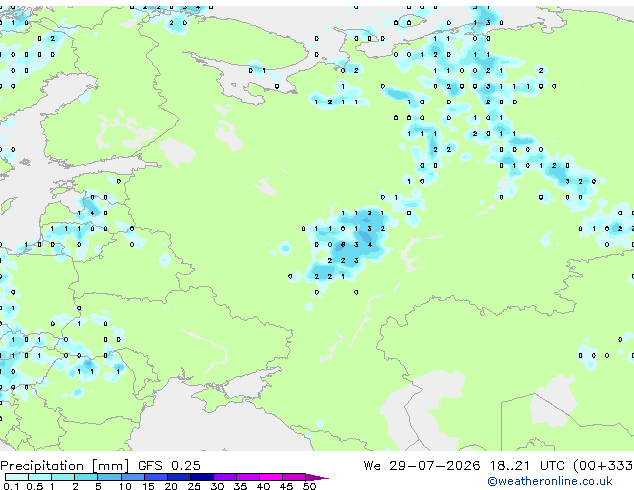Pick the 2 mm legend color swatch
Image resolution: width=634 pixels, height=490 pixels.
point(86,477)
